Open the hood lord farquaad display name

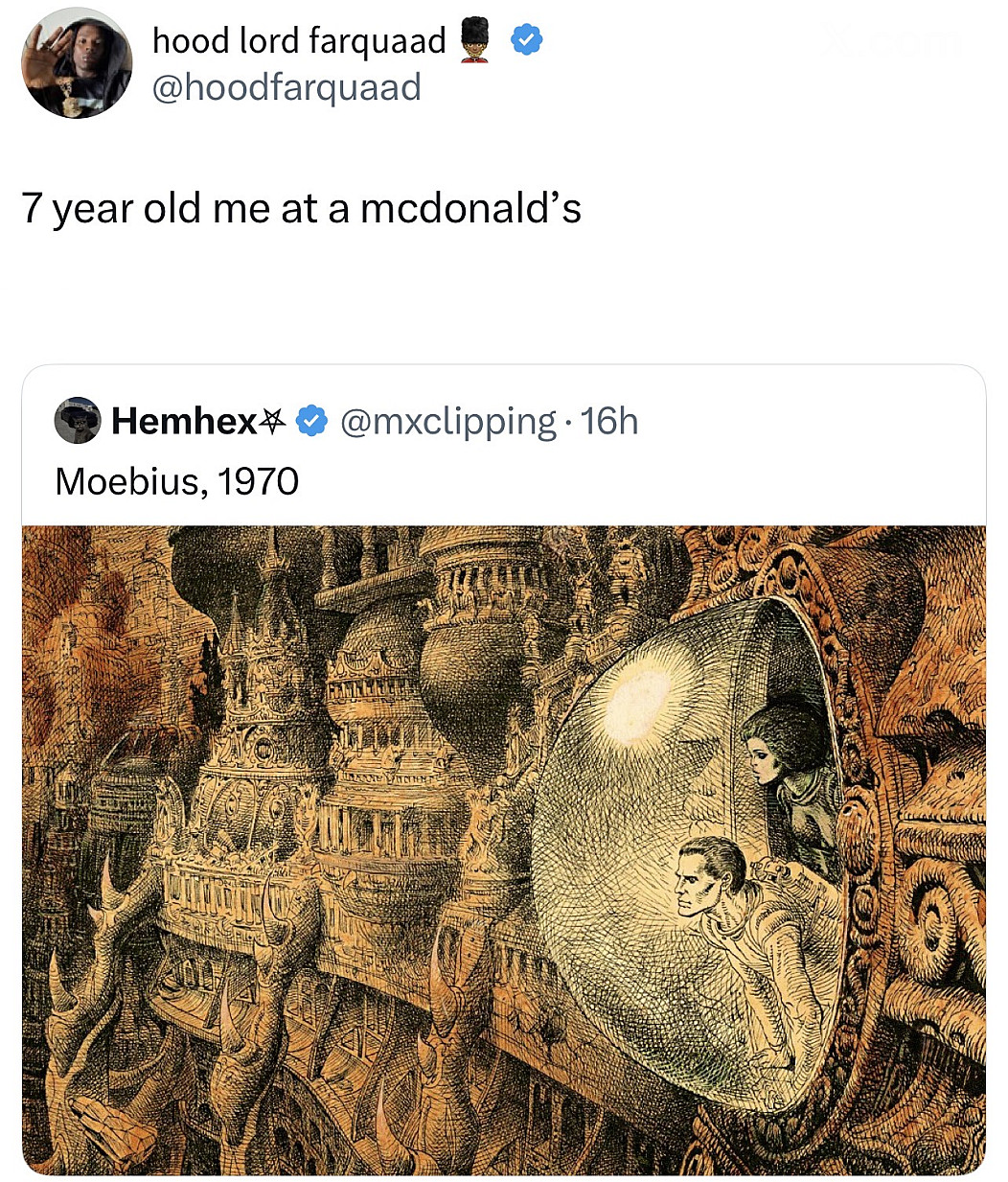pos(299,40)
